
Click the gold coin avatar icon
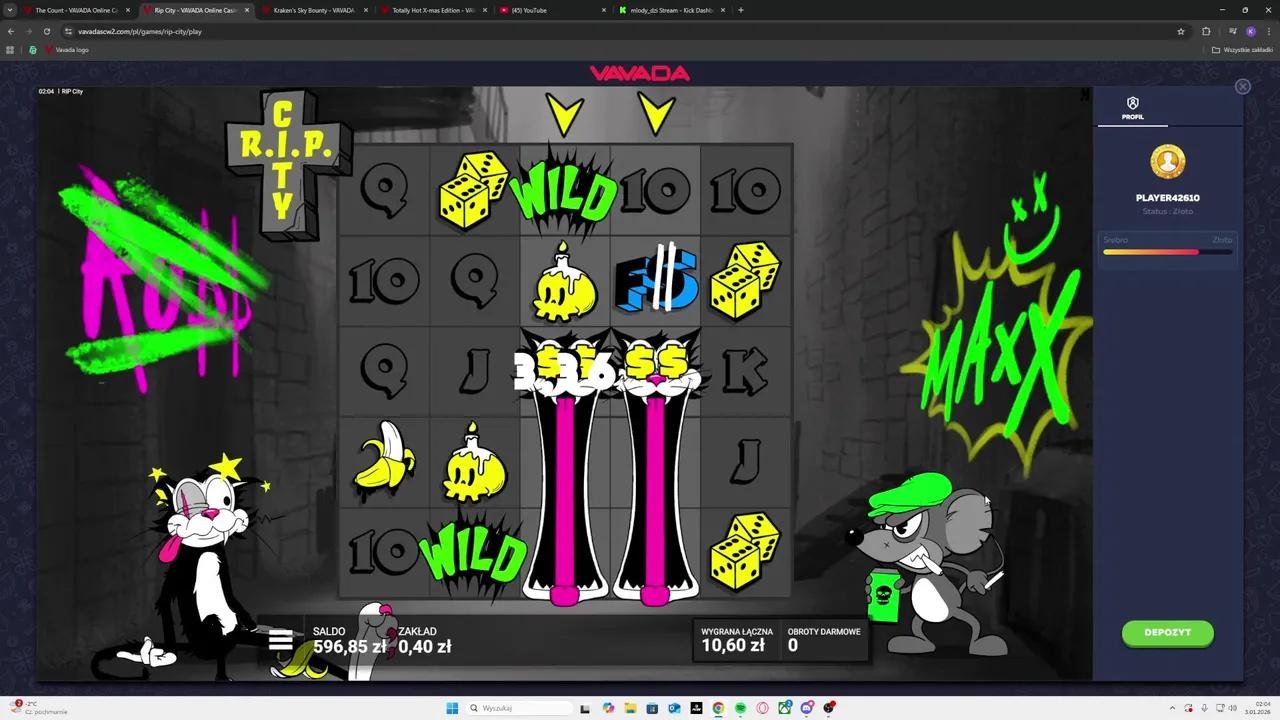tap(1167, 161)
